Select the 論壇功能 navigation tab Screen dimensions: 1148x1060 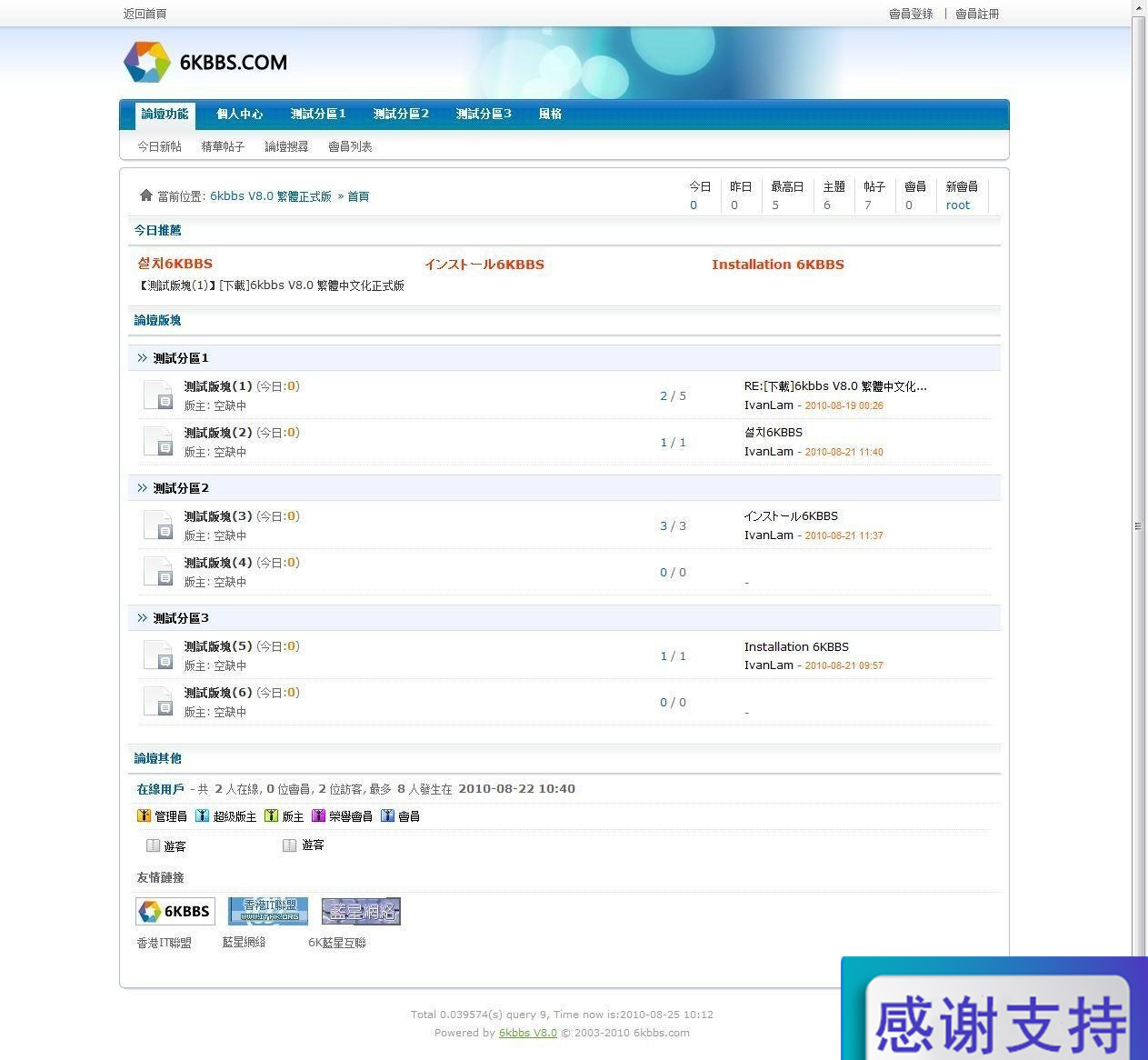coord(165,115)
